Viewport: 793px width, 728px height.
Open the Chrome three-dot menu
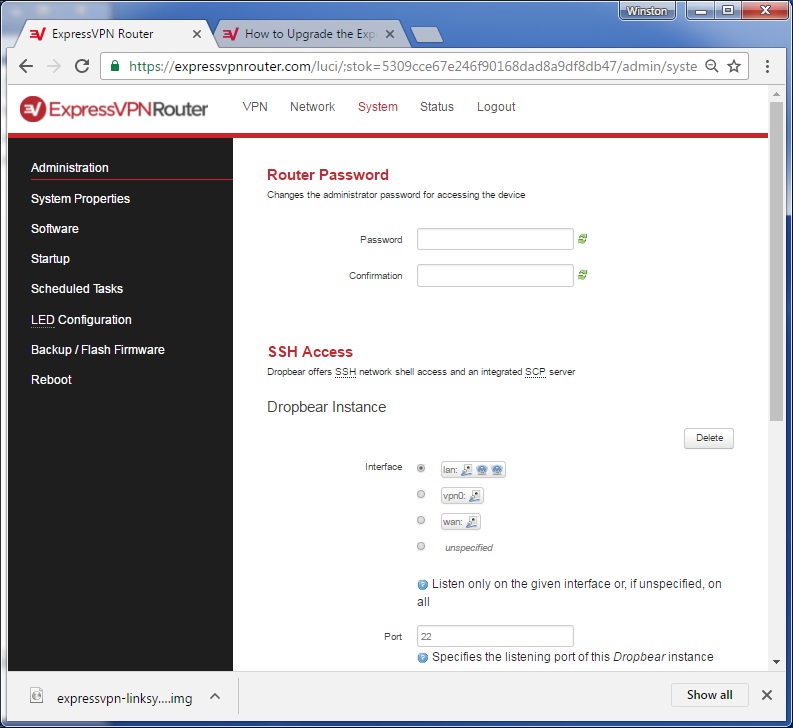pyautogui.click(x=767, y=67)
